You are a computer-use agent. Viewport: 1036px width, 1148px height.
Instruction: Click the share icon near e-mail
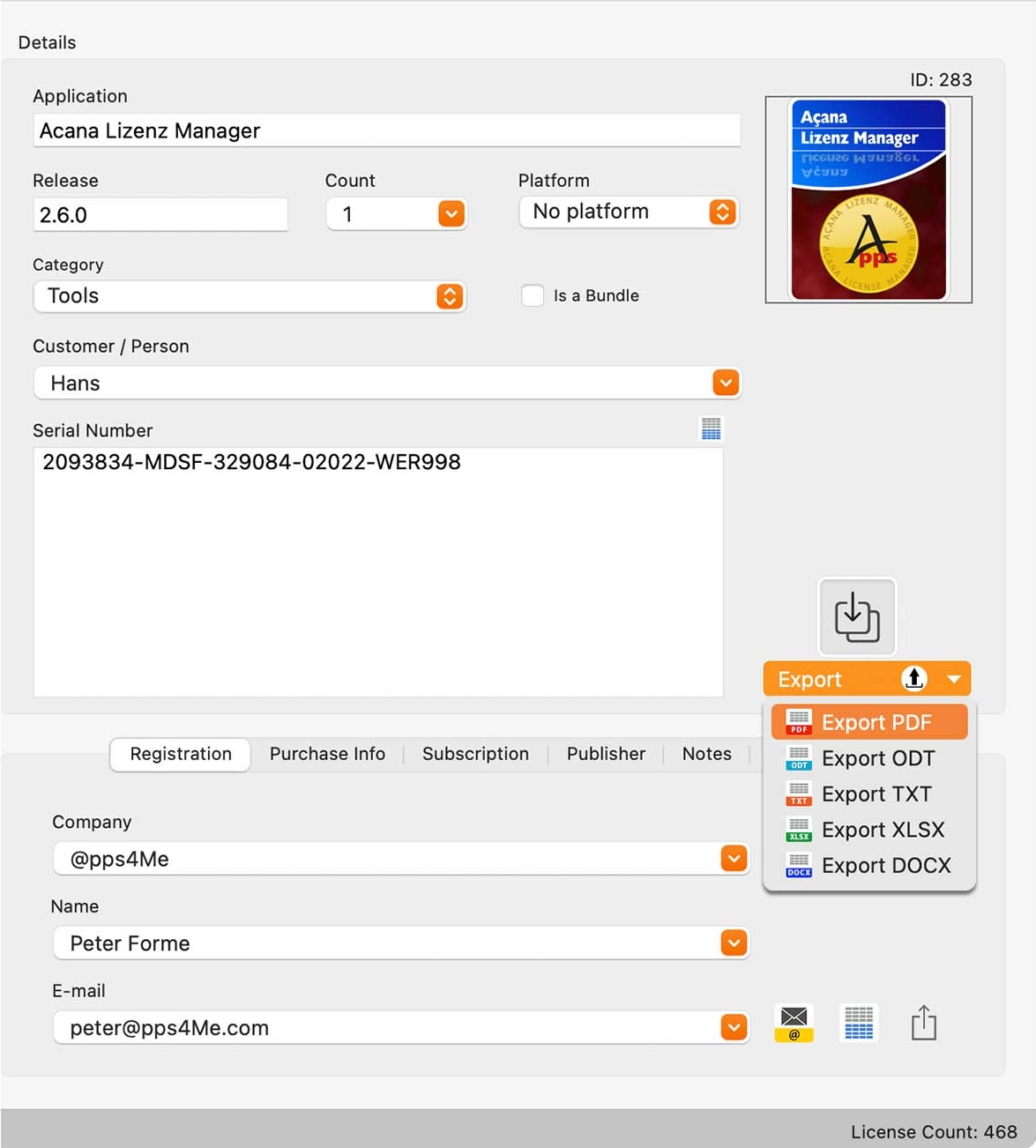tap(923, 1023)
